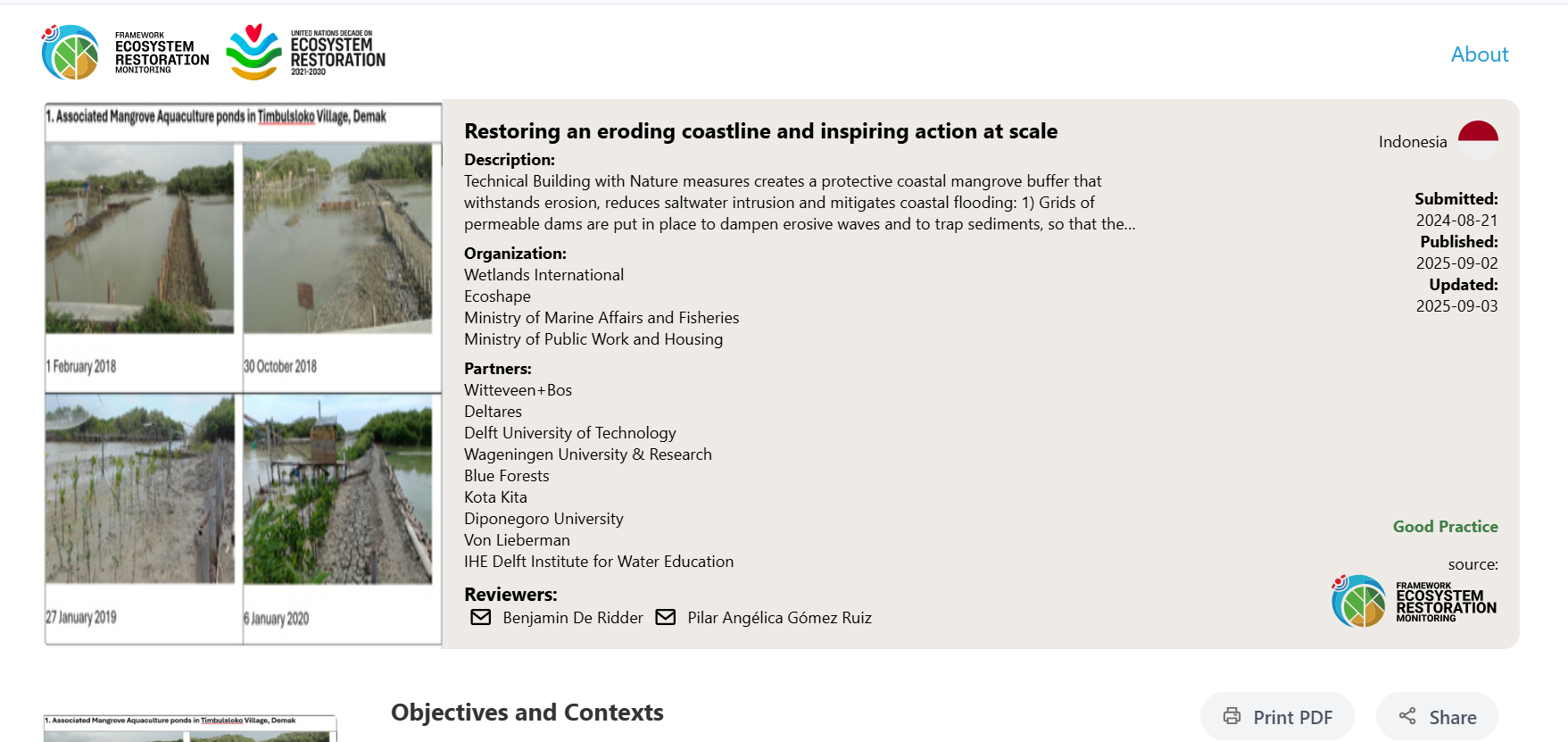Open the mangrove aquaculture ponds main image

243,373
